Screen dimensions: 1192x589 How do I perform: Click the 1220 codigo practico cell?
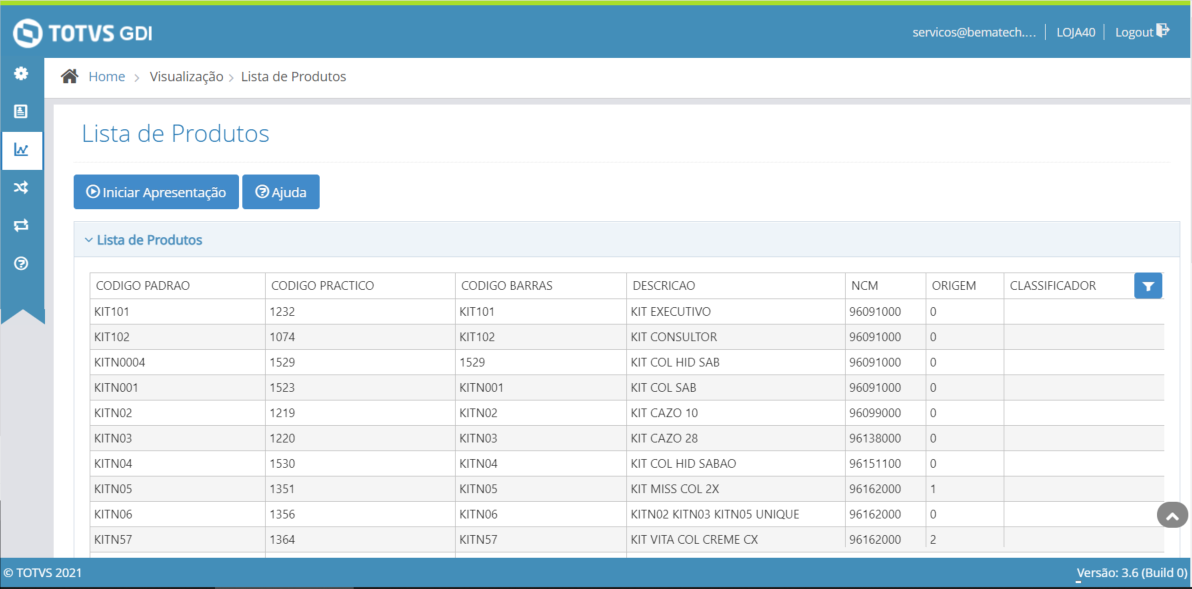coord(360,439)
